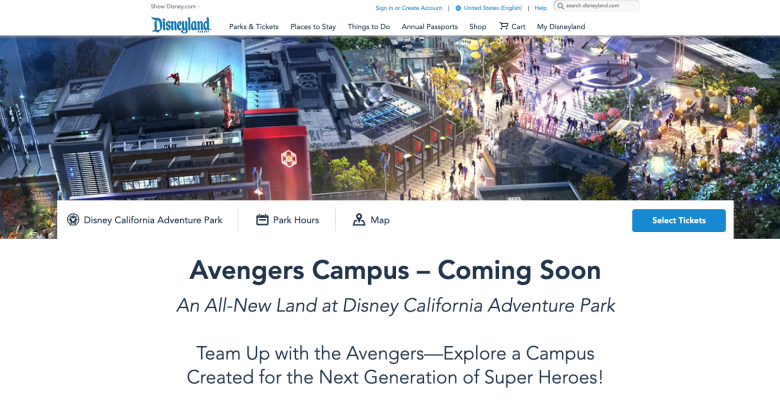Click the Disney California Adventure Park badge icon
The width and height of the screenshot is (780, 410).
point(73,219)
